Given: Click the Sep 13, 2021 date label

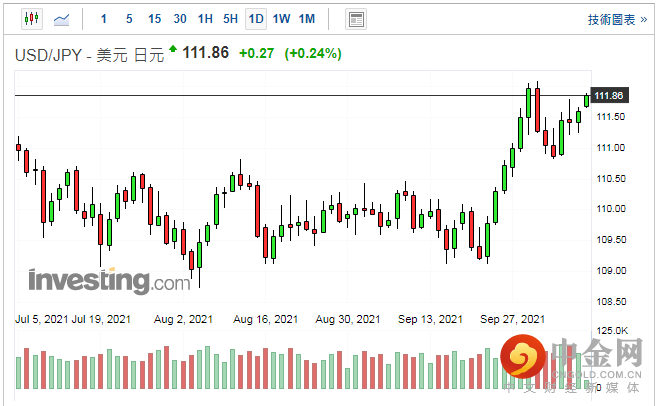Looking at the screenshot, I should (430, 319).
